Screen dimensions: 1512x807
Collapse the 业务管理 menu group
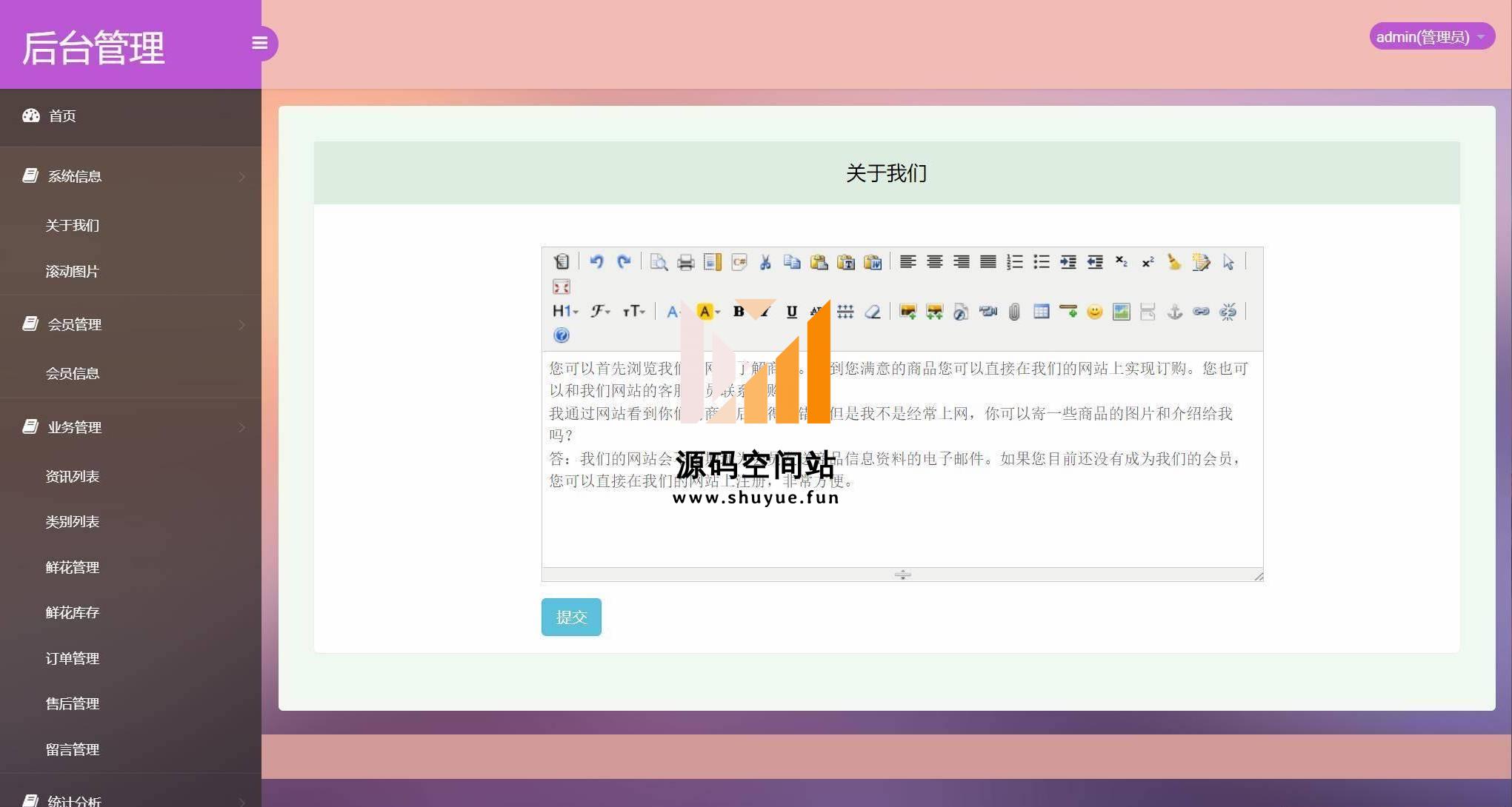pos(130,427)
